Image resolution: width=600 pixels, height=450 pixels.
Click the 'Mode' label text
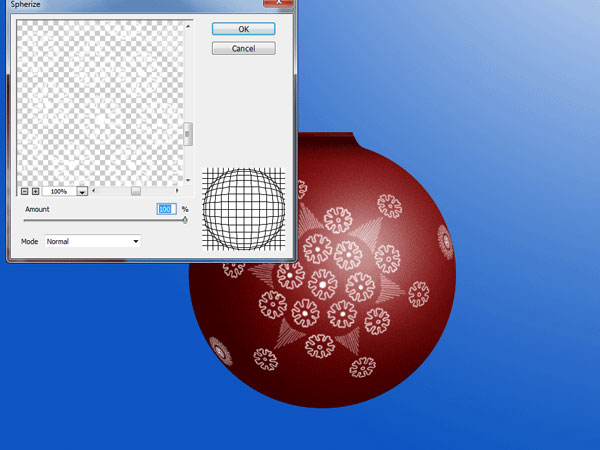click(x=29, y=241)
